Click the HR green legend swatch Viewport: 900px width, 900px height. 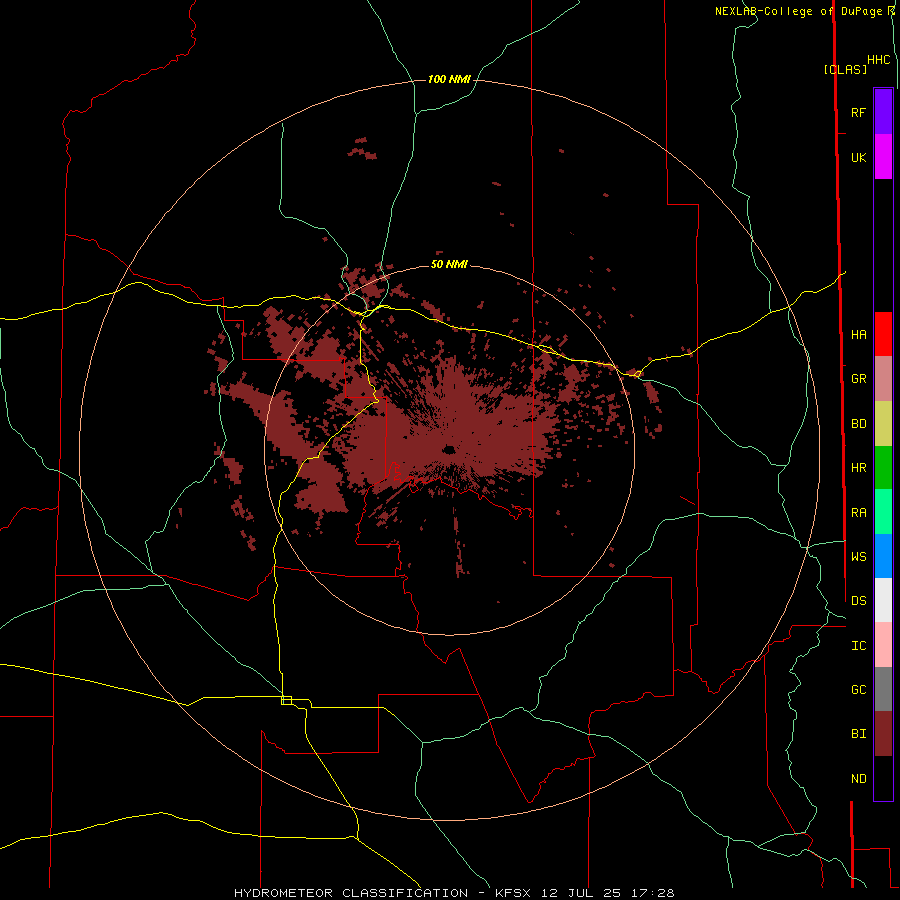tap(883, 468)
